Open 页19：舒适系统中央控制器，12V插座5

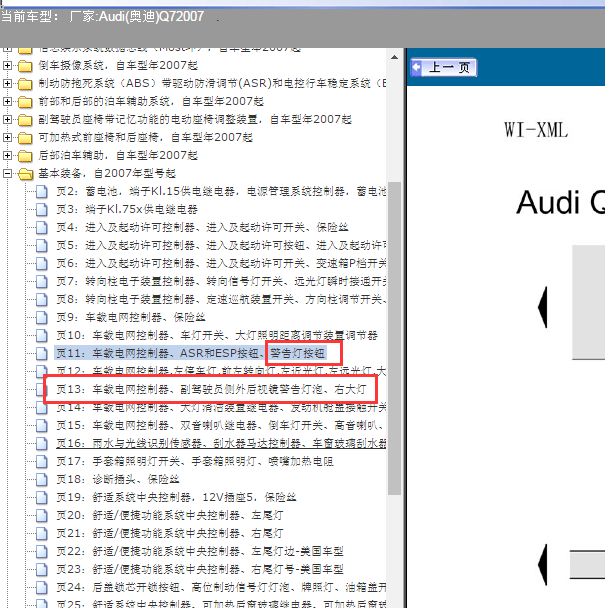176,497
